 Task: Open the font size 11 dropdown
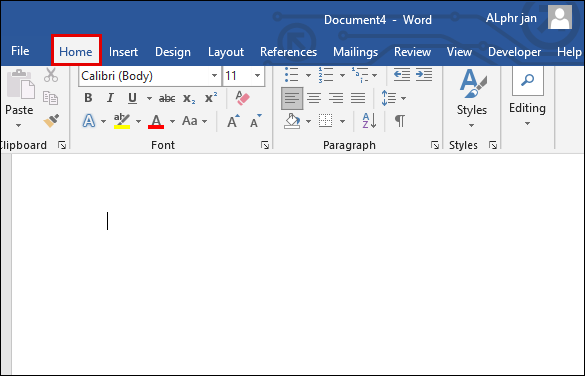click(x=257, y=76)
